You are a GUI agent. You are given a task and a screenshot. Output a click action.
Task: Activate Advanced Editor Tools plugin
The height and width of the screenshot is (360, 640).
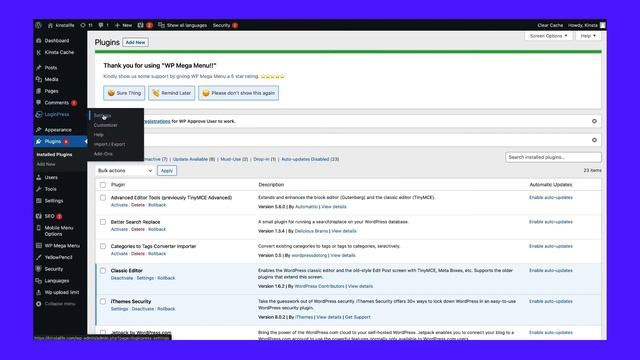(x=119, y=205)
